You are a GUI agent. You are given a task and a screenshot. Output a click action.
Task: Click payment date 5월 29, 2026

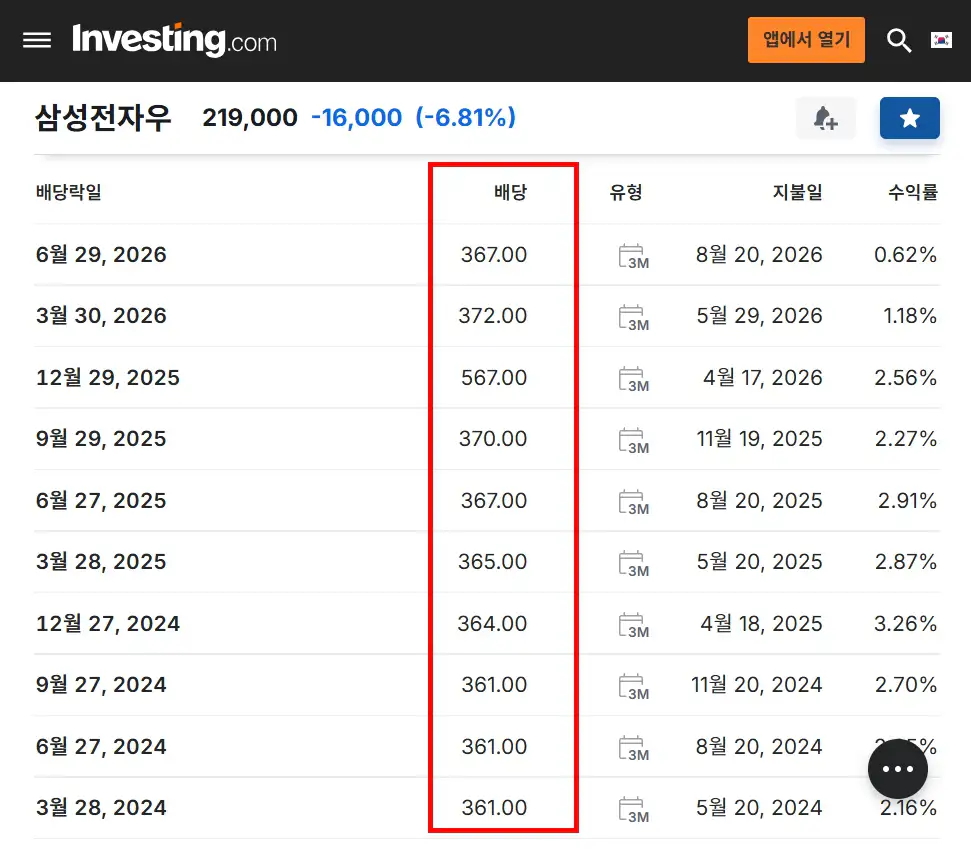(759, 316)
